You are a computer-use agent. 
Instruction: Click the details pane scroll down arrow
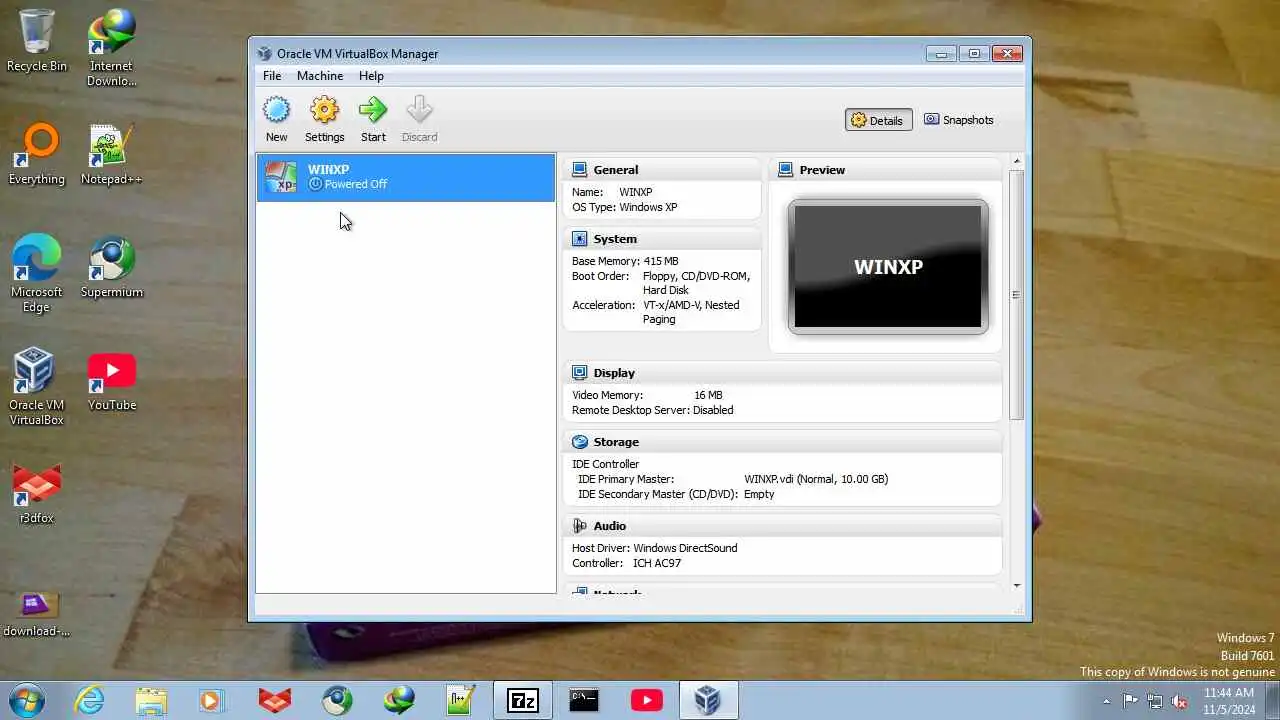(x=1017, y=586)
